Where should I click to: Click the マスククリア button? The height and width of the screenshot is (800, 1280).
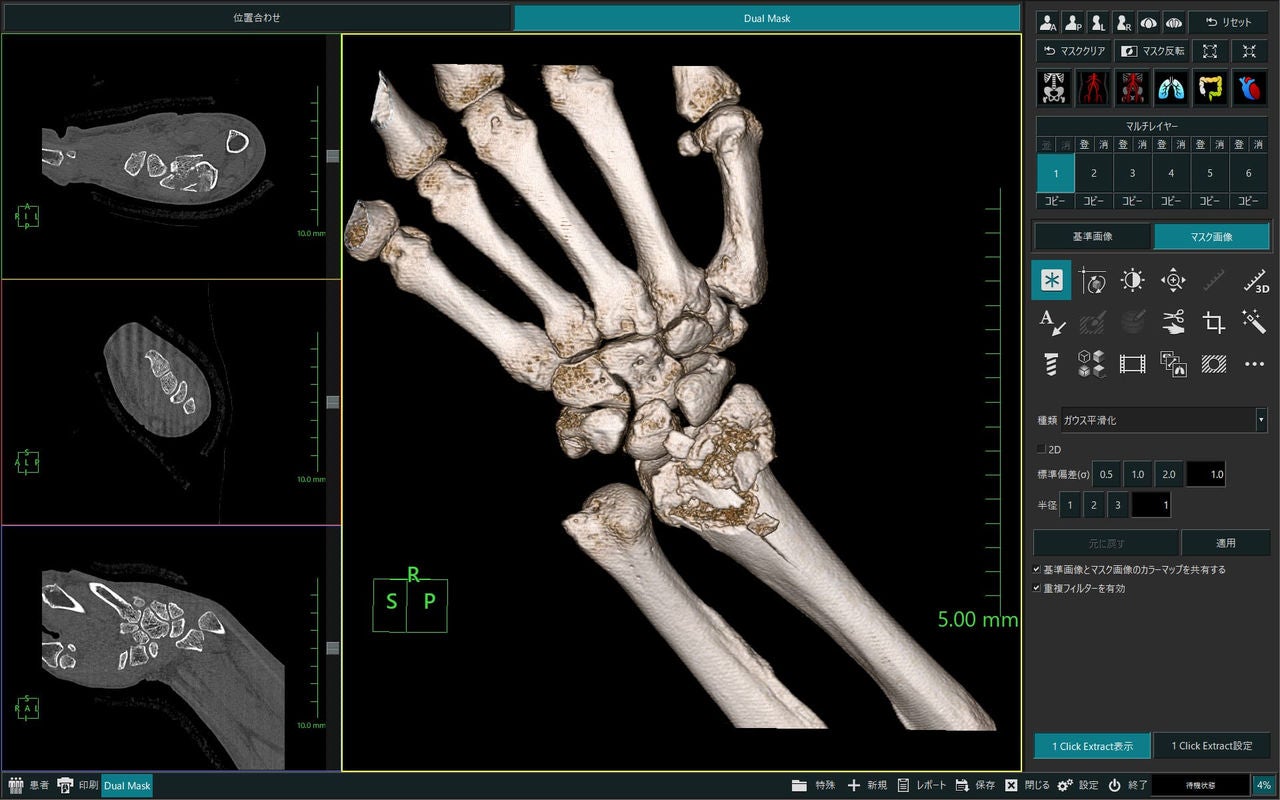click(1074, 51)
